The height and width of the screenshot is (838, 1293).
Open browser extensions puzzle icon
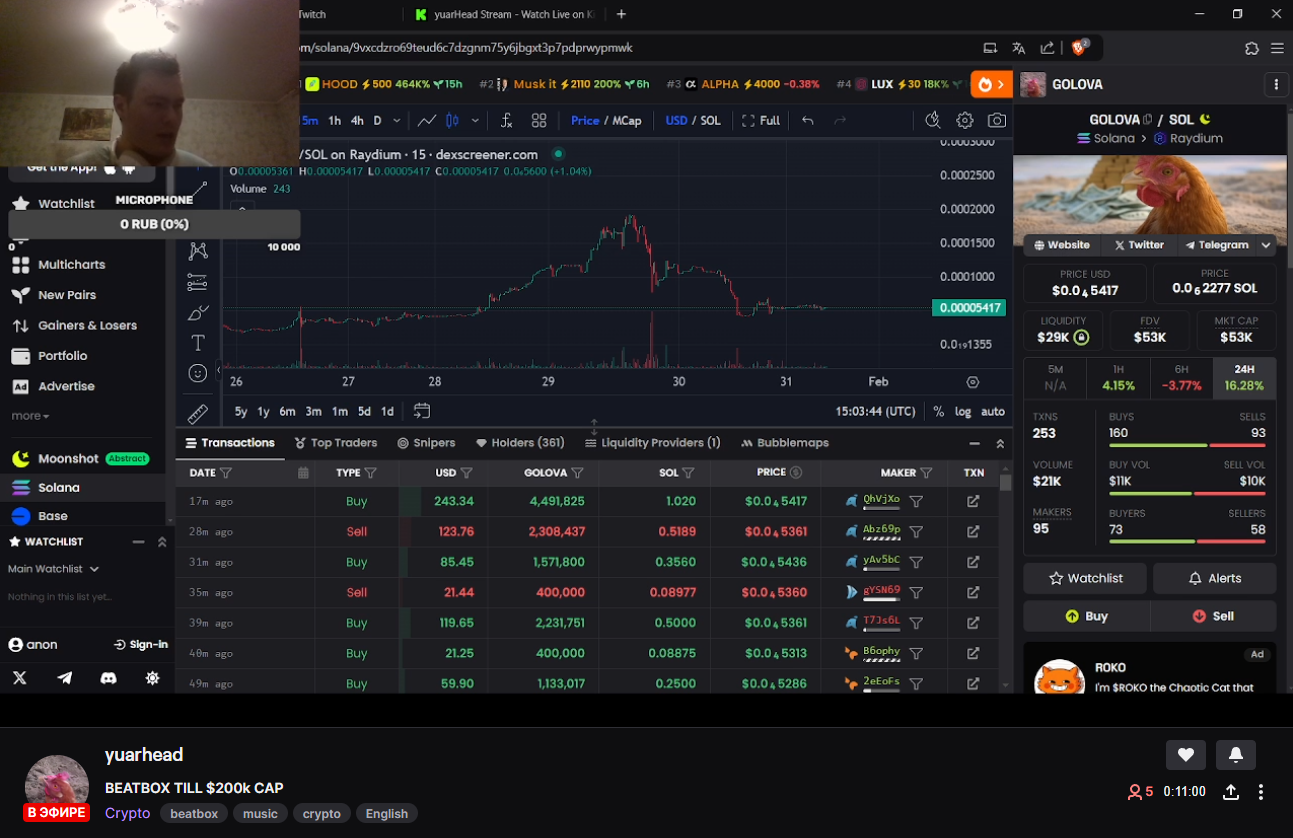coord(1251,48)
